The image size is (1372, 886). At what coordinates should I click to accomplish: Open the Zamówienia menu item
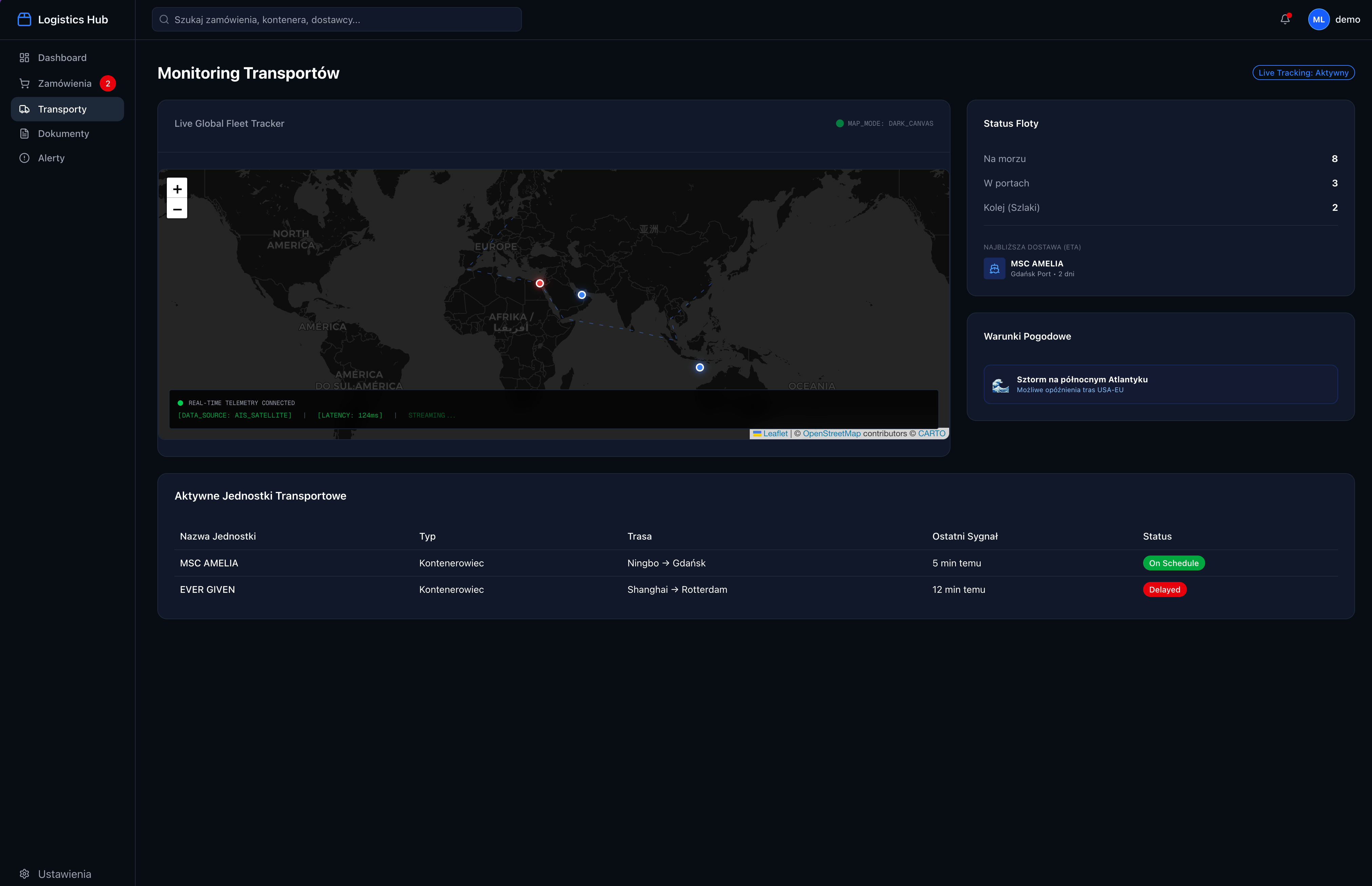[x=67, y=83]
